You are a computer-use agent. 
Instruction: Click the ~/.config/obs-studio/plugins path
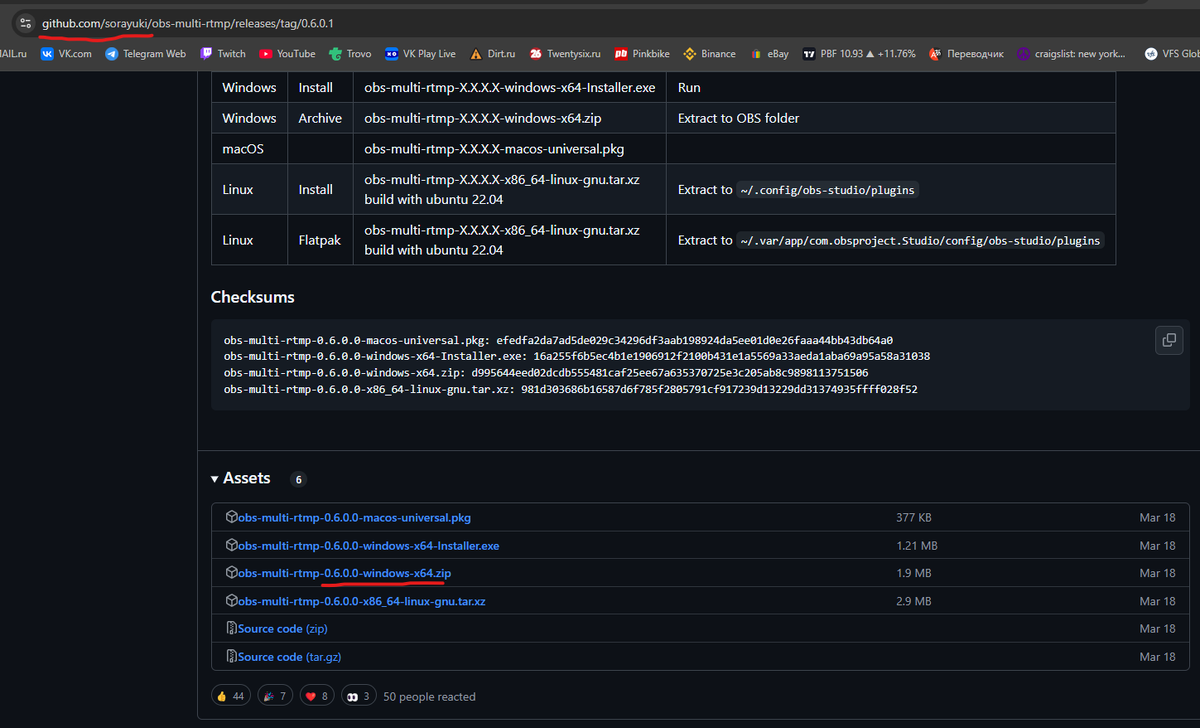827,190
